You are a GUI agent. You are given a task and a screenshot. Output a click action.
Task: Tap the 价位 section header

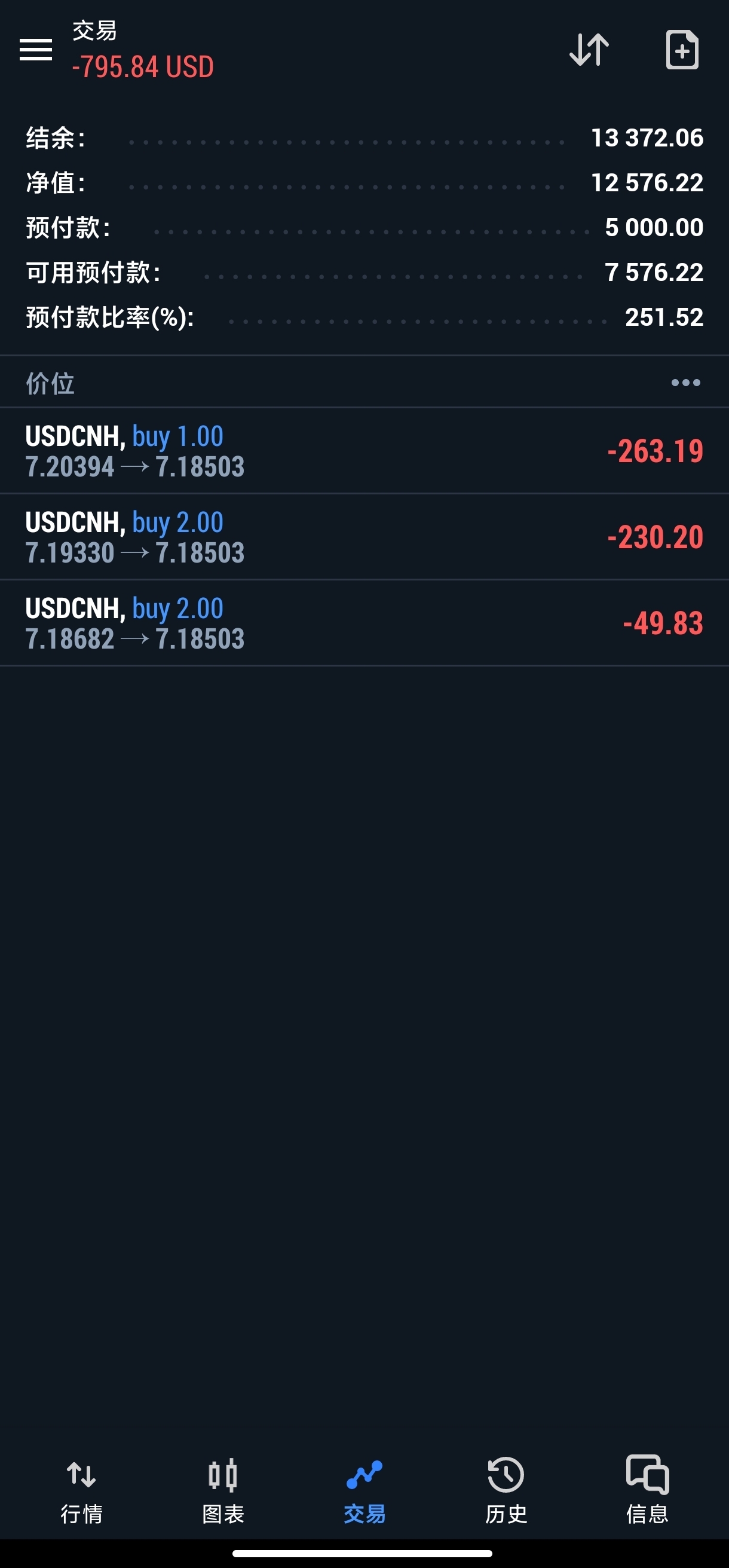pyautogui.click(x=50, y=383)
